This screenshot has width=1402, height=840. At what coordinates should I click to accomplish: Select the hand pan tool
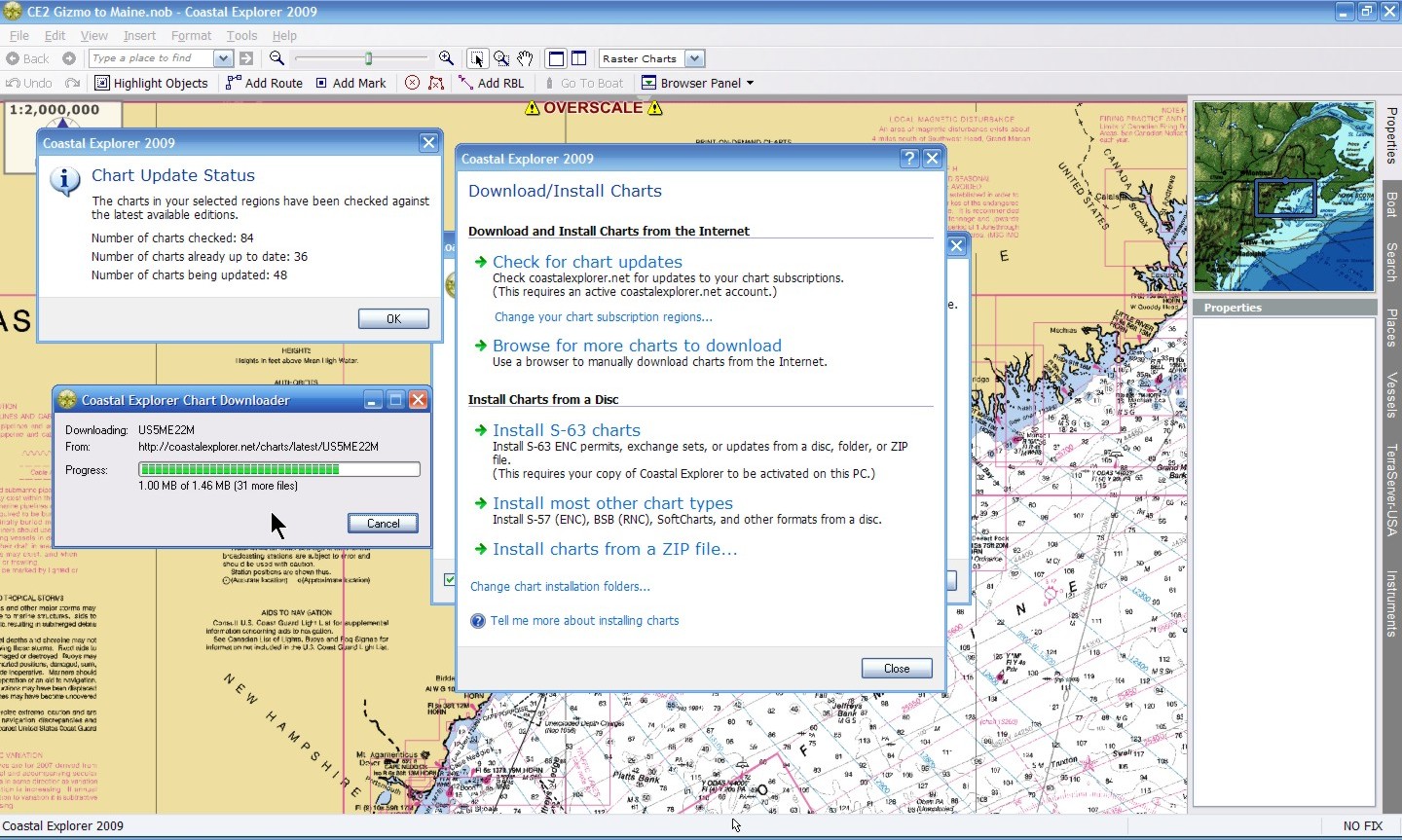point(526,58)
